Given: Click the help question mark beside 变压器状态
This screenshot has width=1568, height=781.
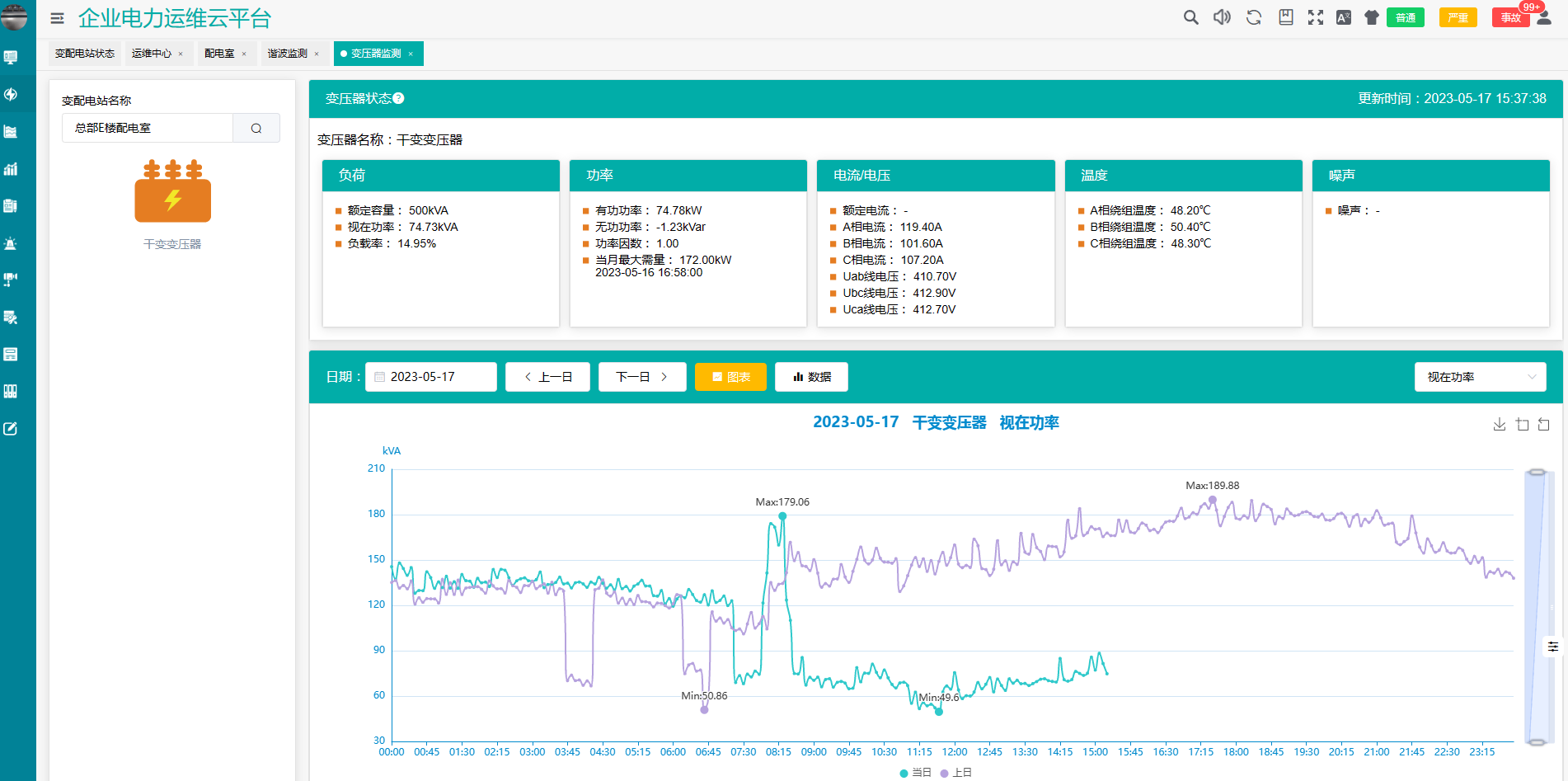Looking at the screenshot, I should (x=398, y=98).
